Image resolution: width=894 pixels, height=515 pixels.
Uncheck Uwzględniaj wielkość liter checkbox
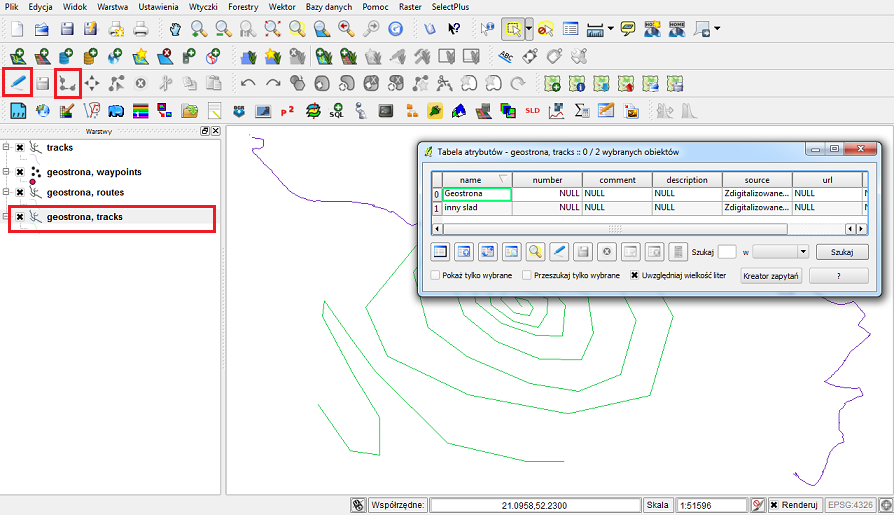point(635,275)
